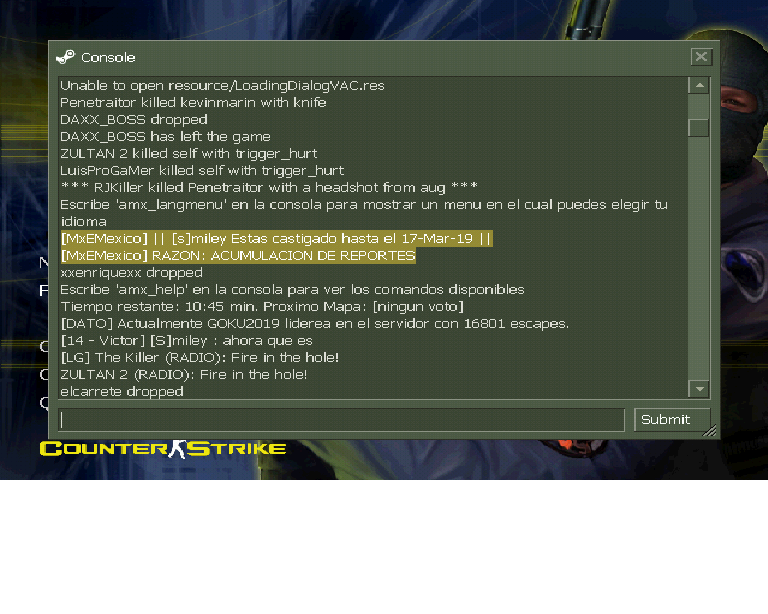Click the LoadingDialogVAC.res error line
The height and width of the screenshot is (614, 768).
222,86
